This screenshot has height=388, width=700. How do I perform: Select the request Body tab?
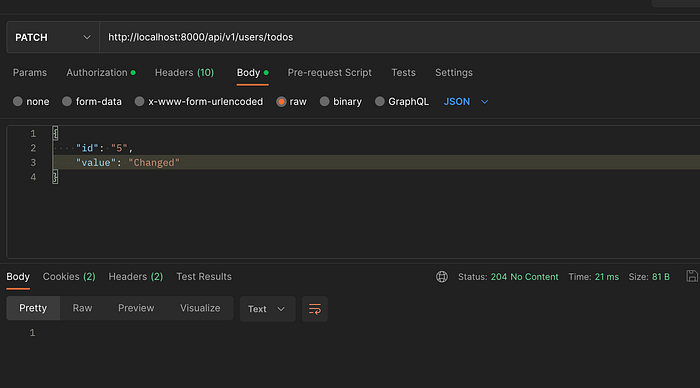(252, 73)
